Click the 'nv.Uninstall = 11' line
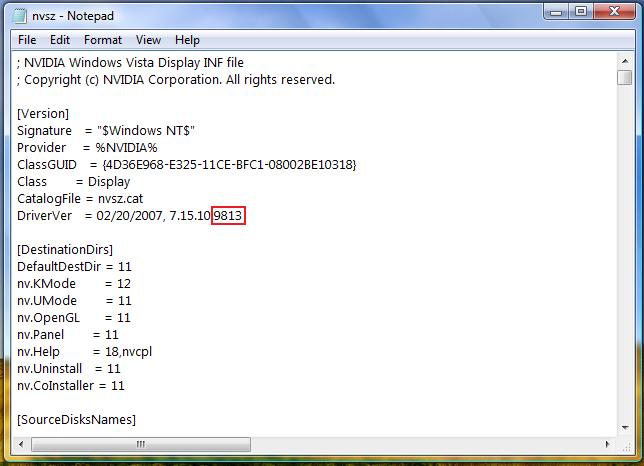This screenshot has width=644, height=466. click(x=69, y=369)
